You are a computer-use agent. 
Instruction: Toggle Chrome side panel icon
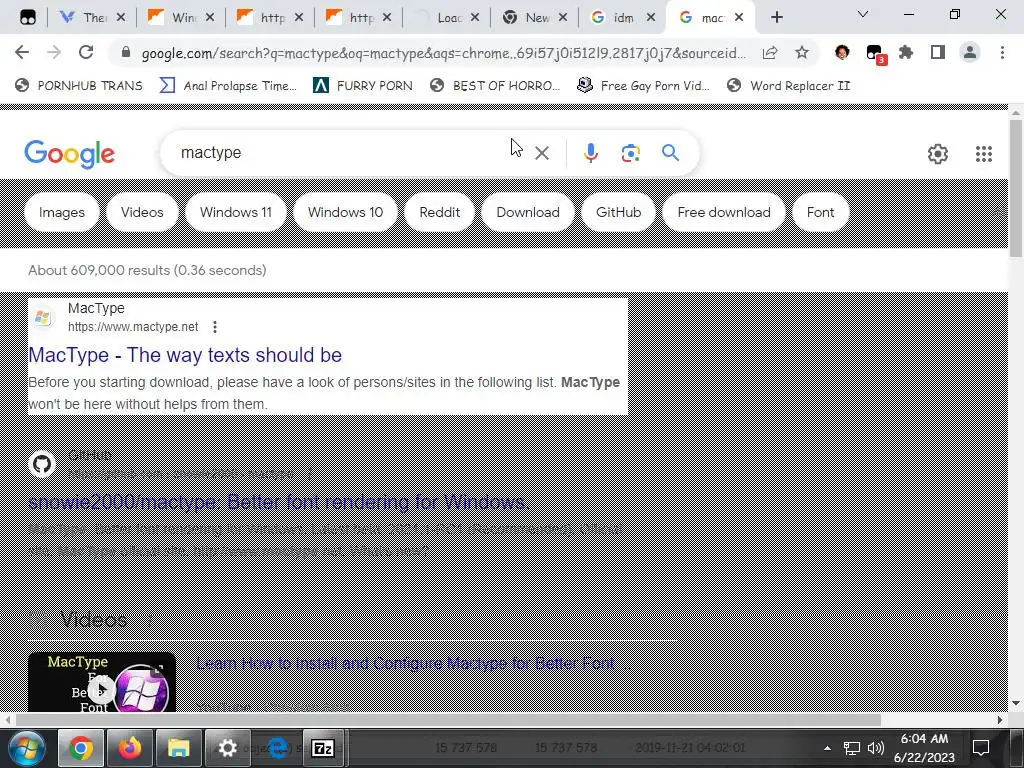938,52
